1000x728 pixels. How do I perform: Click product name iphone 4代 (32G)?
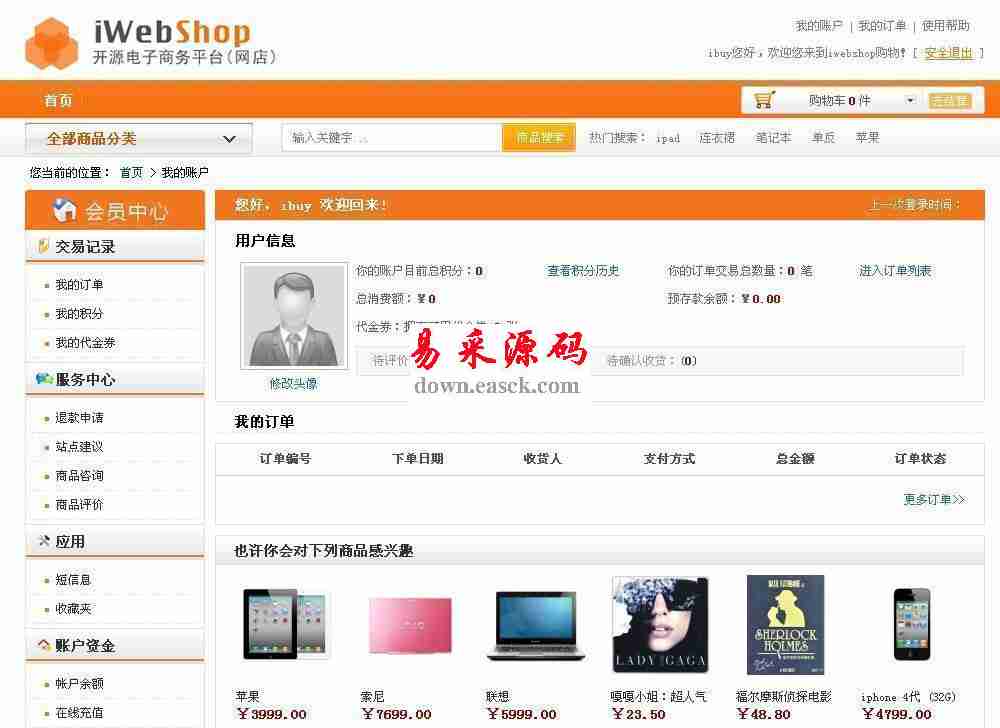tap(908, 697)
